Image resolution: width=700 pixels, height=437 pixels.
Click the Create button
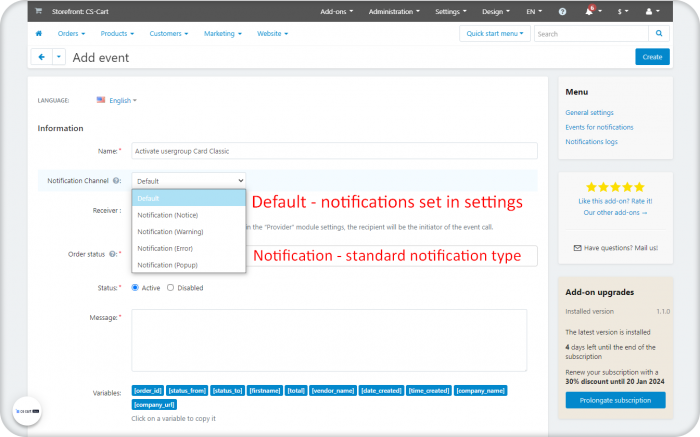[x=652, y=57]
